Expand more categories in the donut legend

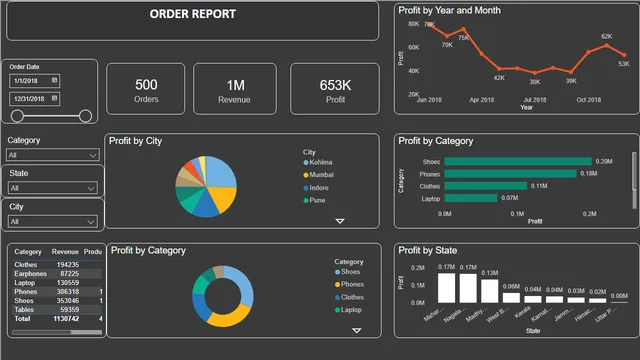[356, 330]
